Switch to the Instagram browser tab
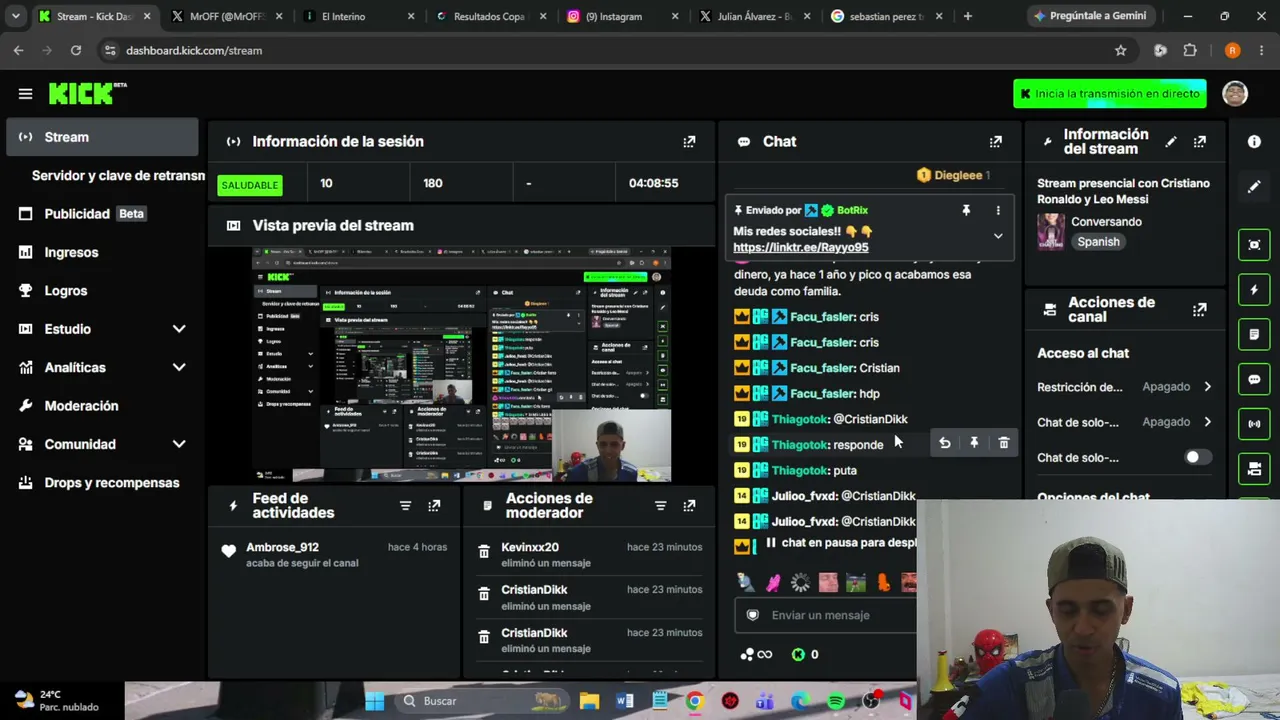 (623, 16)
